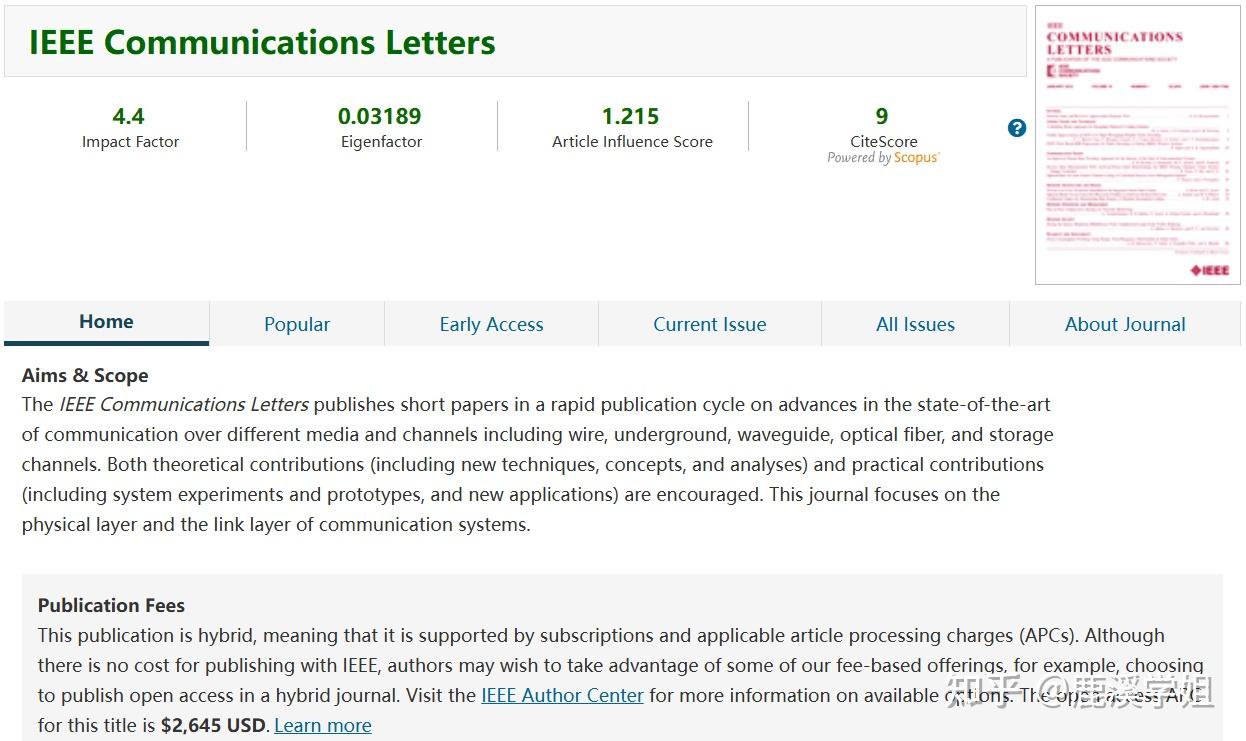1246x741 pixels.
Task: Click the Learn more link
Action: tap(323, 725)
